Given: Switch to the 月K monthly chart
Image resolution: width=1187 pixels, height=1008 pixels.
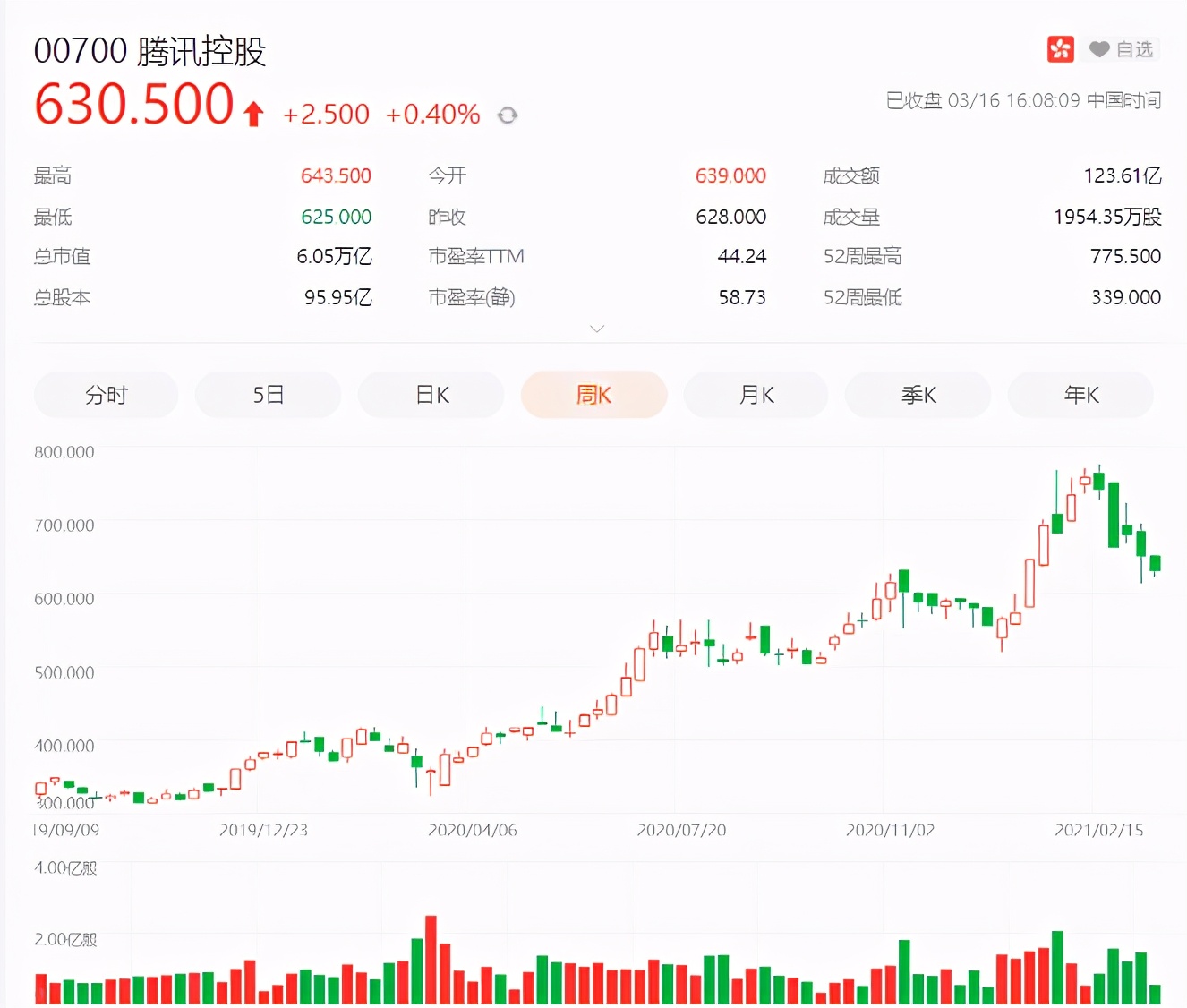Looking at the screenshot, I should pyautogui.click(x=756, y=394).
